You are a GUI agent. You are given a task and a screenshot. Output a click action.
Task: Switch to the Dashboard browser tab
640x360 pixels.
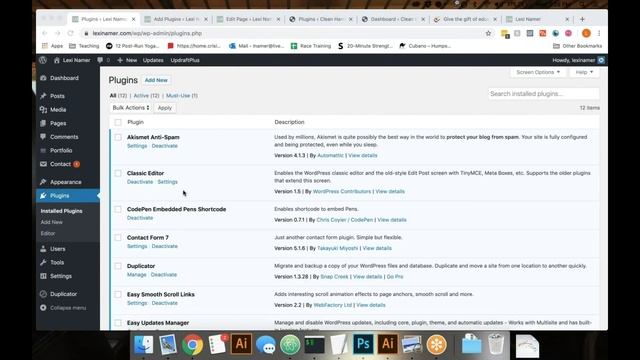(393, 19)
